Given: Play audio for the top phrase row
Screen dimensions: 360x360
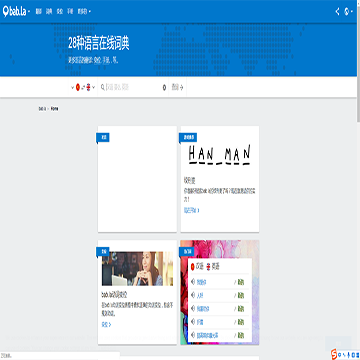Looking at the screenshot, I should coord(193,282).
